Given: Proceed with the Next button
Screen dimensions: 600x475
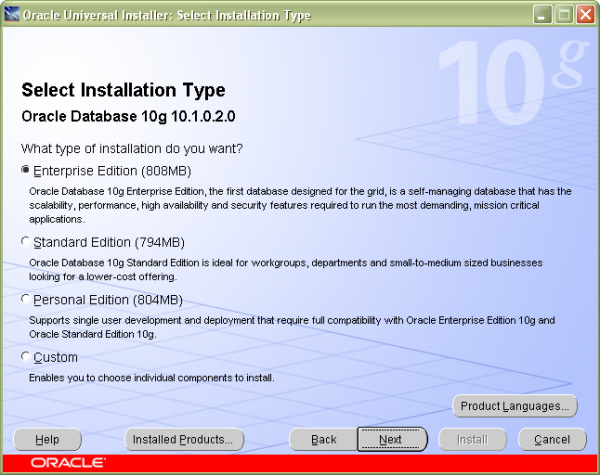Looking at the screenshot, I should 392,439.
